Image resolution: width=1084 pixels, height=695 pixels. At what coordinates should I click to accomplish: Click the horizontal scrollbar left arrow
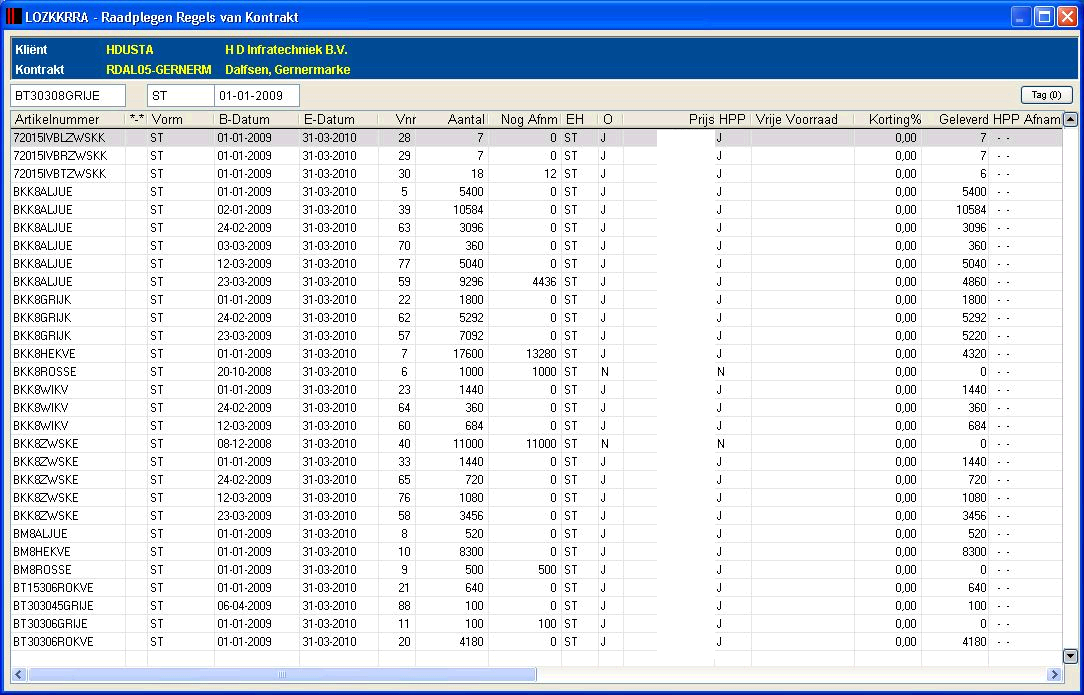click(x=19, y=674)
